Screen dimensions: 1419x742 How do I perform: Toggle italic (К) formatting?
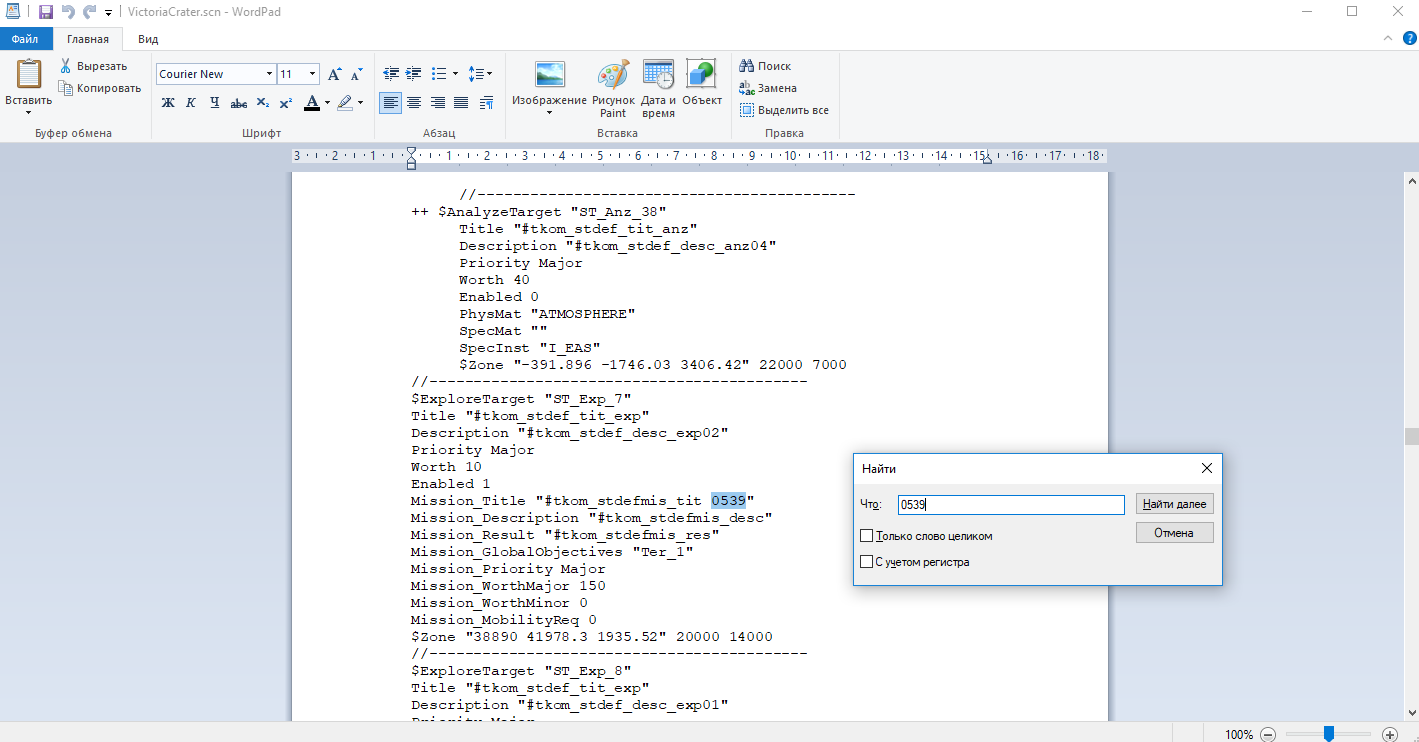pos(191,102)
